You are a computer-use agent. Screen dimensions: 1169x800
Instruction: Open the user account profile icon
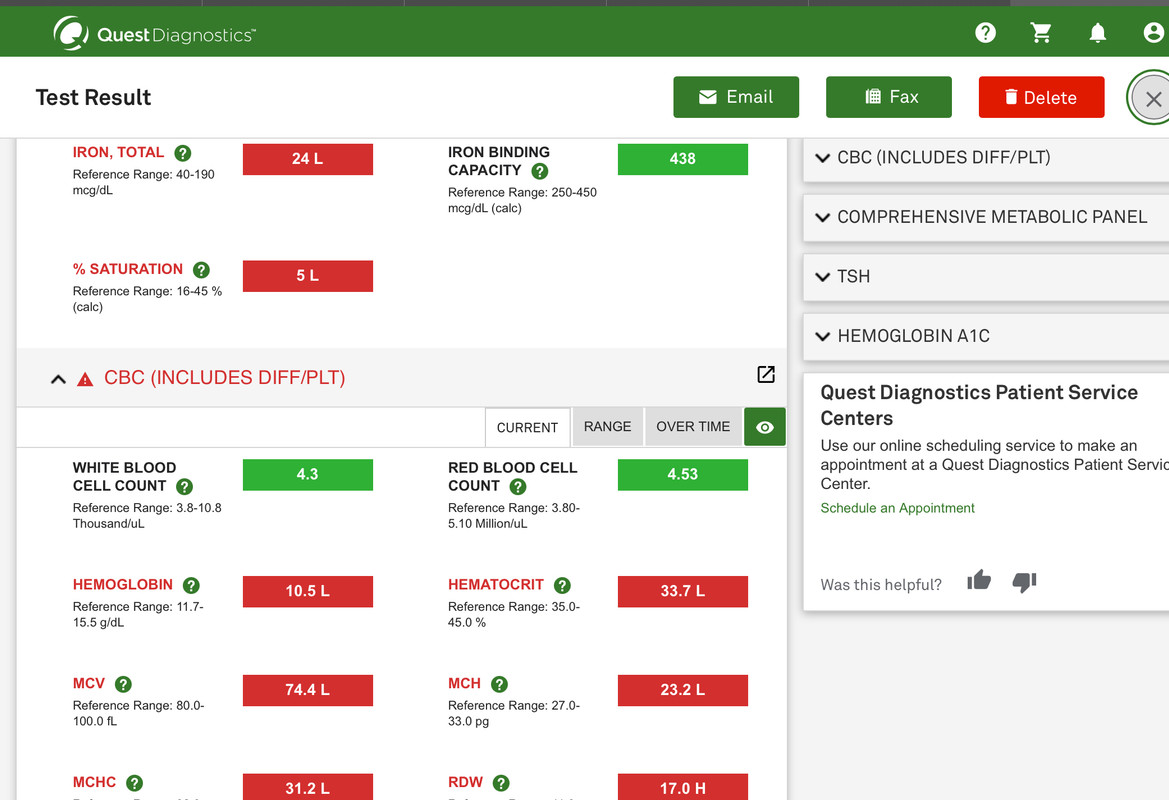pyautogui.click(x=1153, y=33)
